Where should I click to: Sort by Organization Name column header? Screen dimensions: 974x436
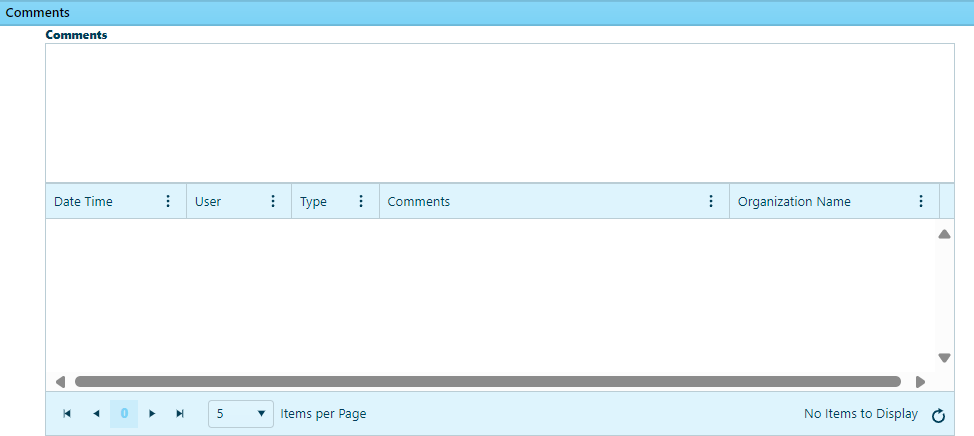pyautogui.click(x=794, y=201)
